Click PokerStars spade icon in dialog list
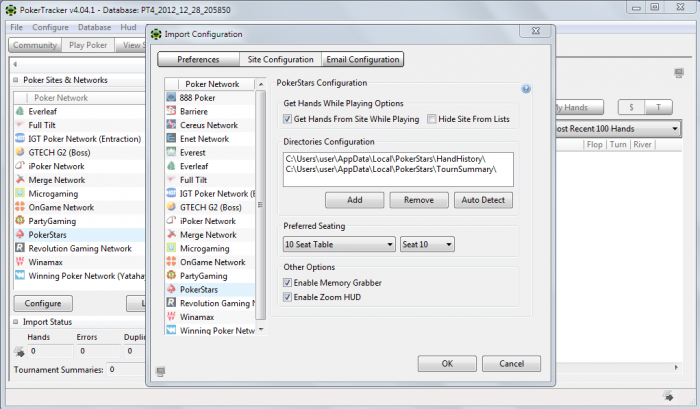This screenshot has height=409, width=700. click(171, 289)
